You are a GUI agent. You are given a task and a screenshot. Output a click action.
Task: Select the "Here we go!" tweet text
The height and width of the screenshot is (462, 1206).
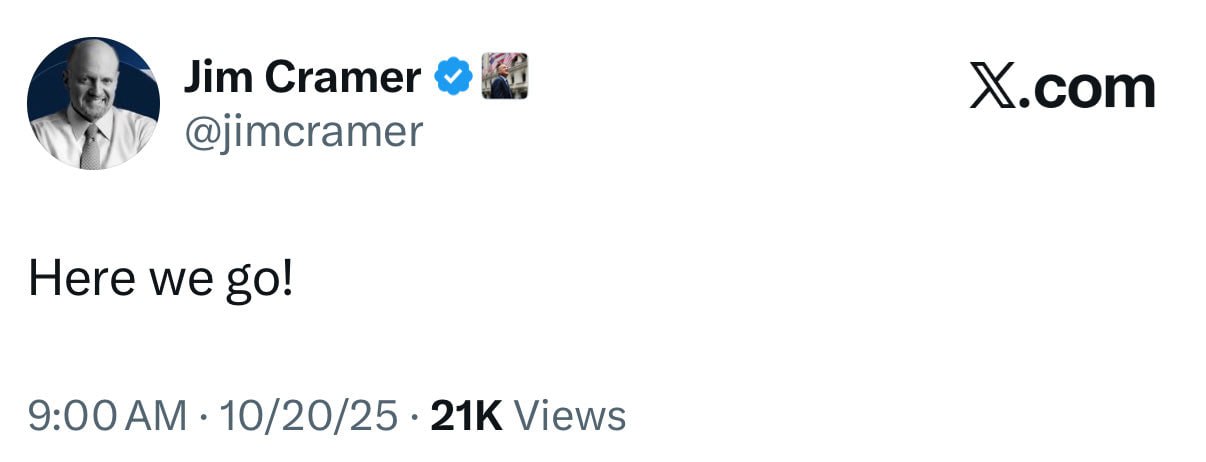(161, 279)
